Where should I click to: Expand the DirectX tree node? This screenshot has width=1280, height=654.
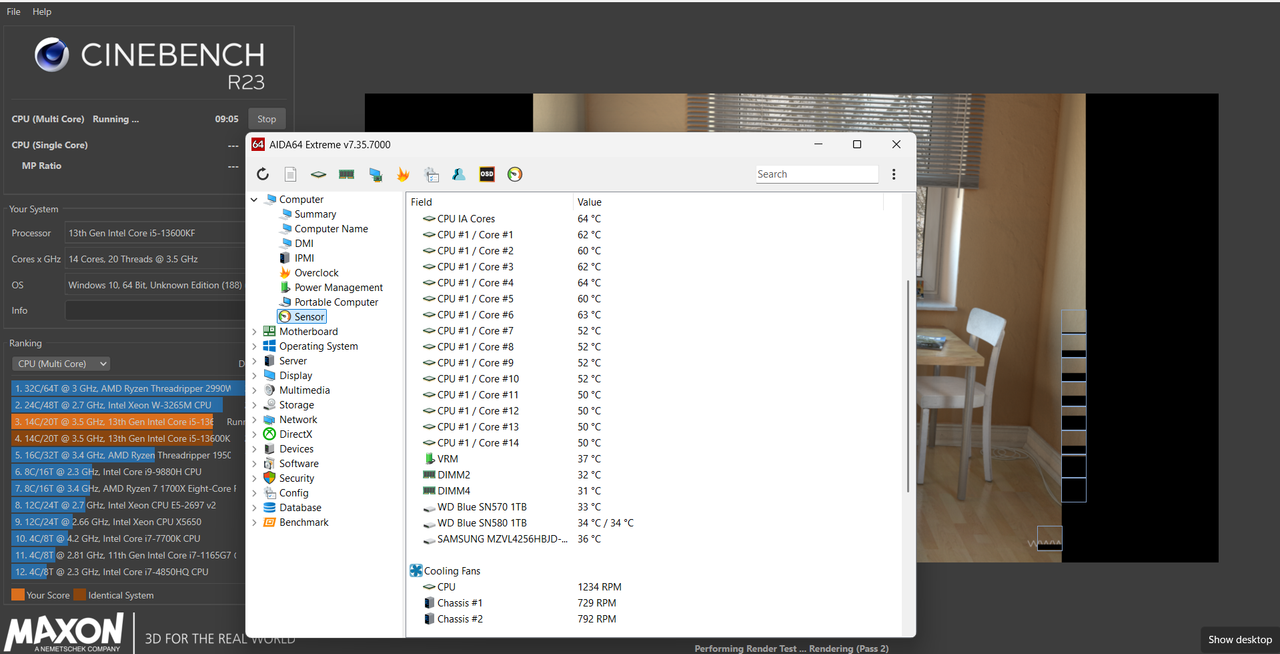coord(254,434)
